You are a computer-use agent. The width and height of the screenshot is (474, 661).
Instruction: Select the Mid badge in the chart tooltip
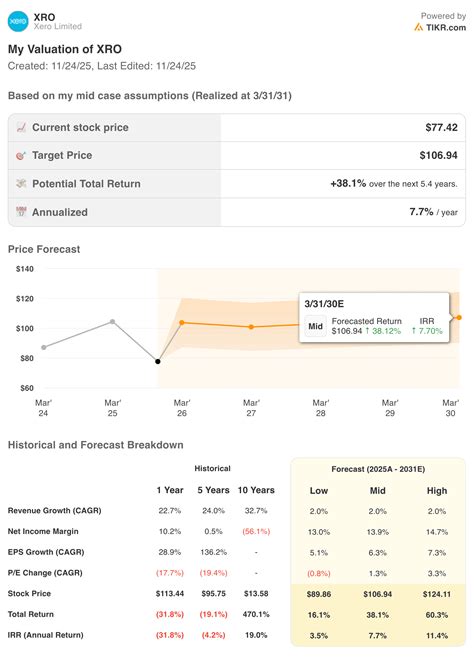coord(315,326)
